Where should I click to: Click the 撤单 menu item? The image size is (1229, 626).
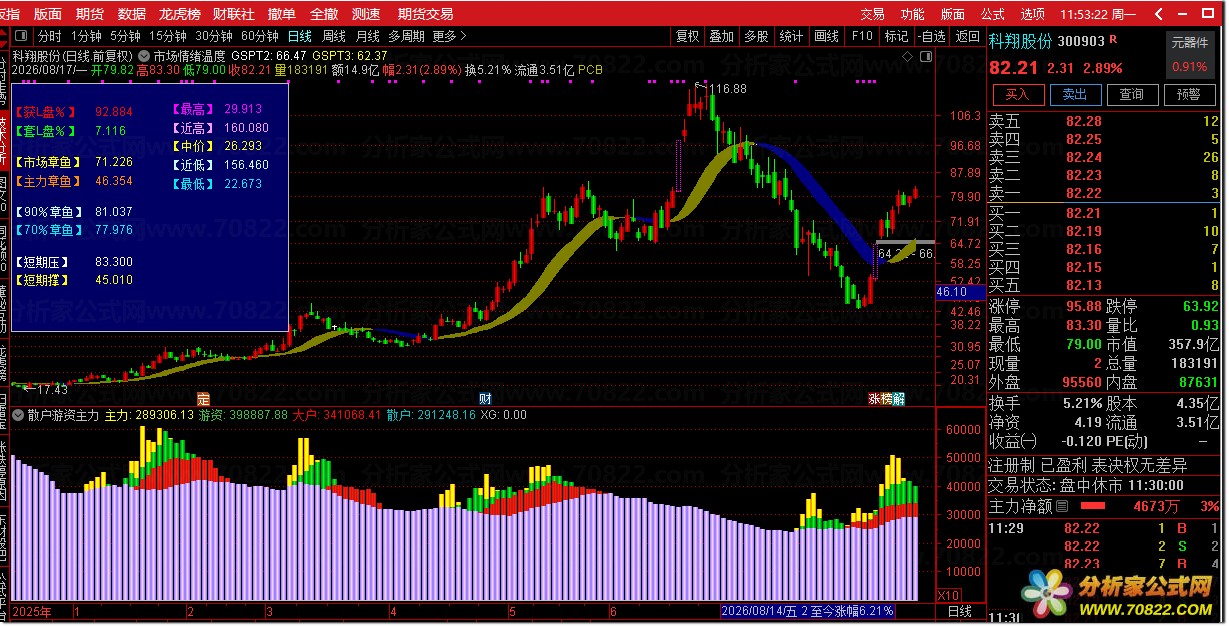(282, 14)
